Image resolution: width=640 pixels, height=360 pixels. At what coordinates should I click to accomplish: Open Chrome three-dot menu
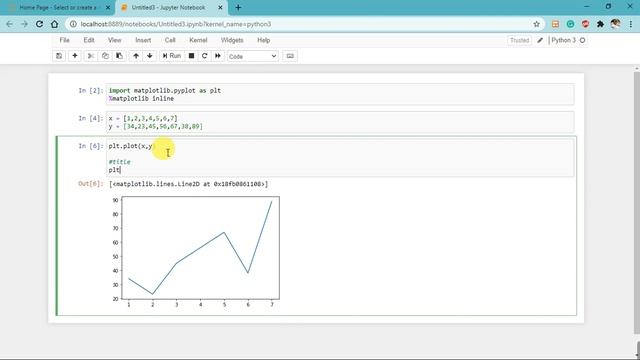pyautogui.click(x=631, y=24)
